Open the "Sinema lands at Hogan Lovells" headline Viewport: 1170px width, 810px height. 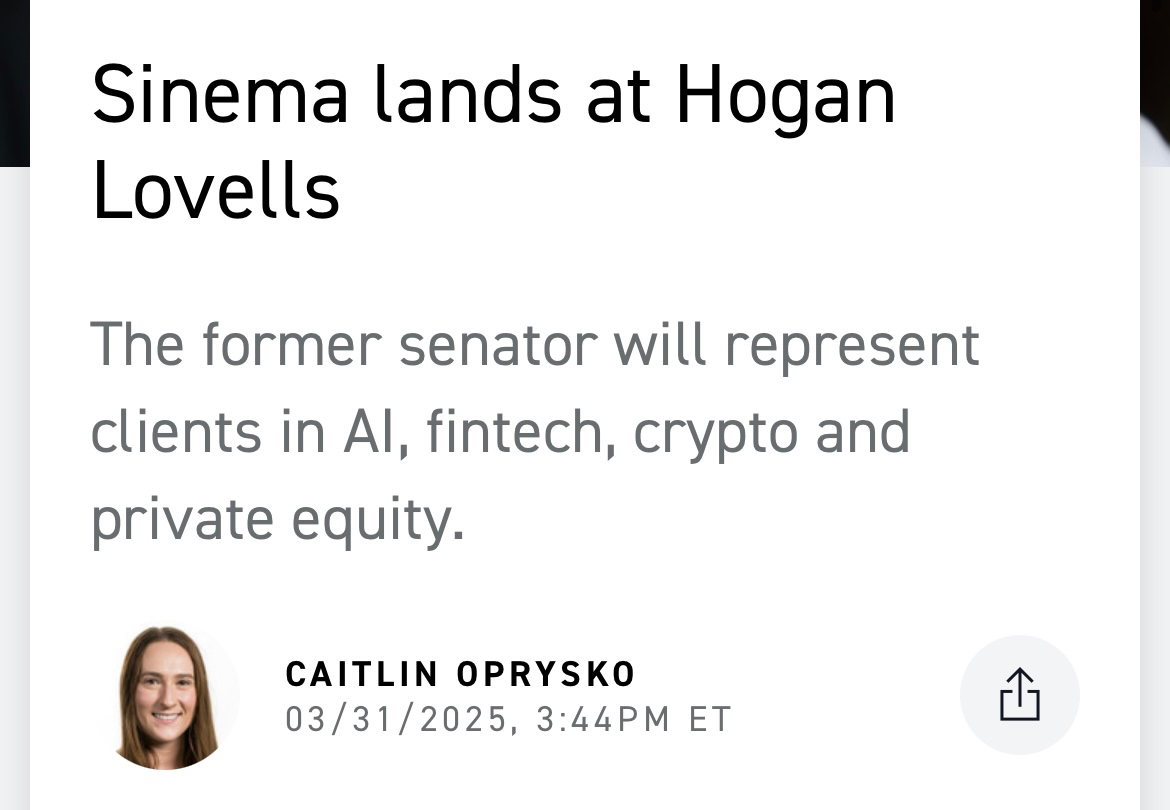[x=492, y=141]
